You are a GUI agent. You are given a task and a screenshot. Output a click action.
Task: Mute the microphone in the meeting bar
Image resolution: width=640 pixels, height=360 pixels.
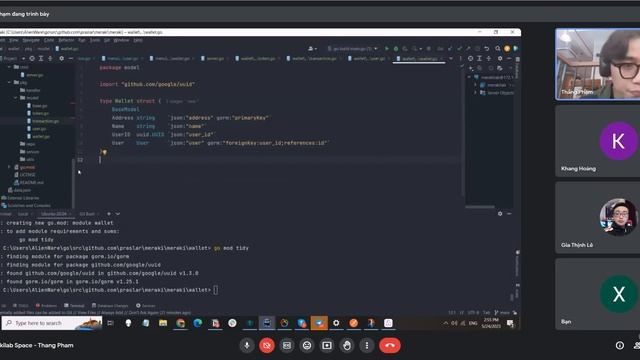pyautogui.click(x=247, y=346)
